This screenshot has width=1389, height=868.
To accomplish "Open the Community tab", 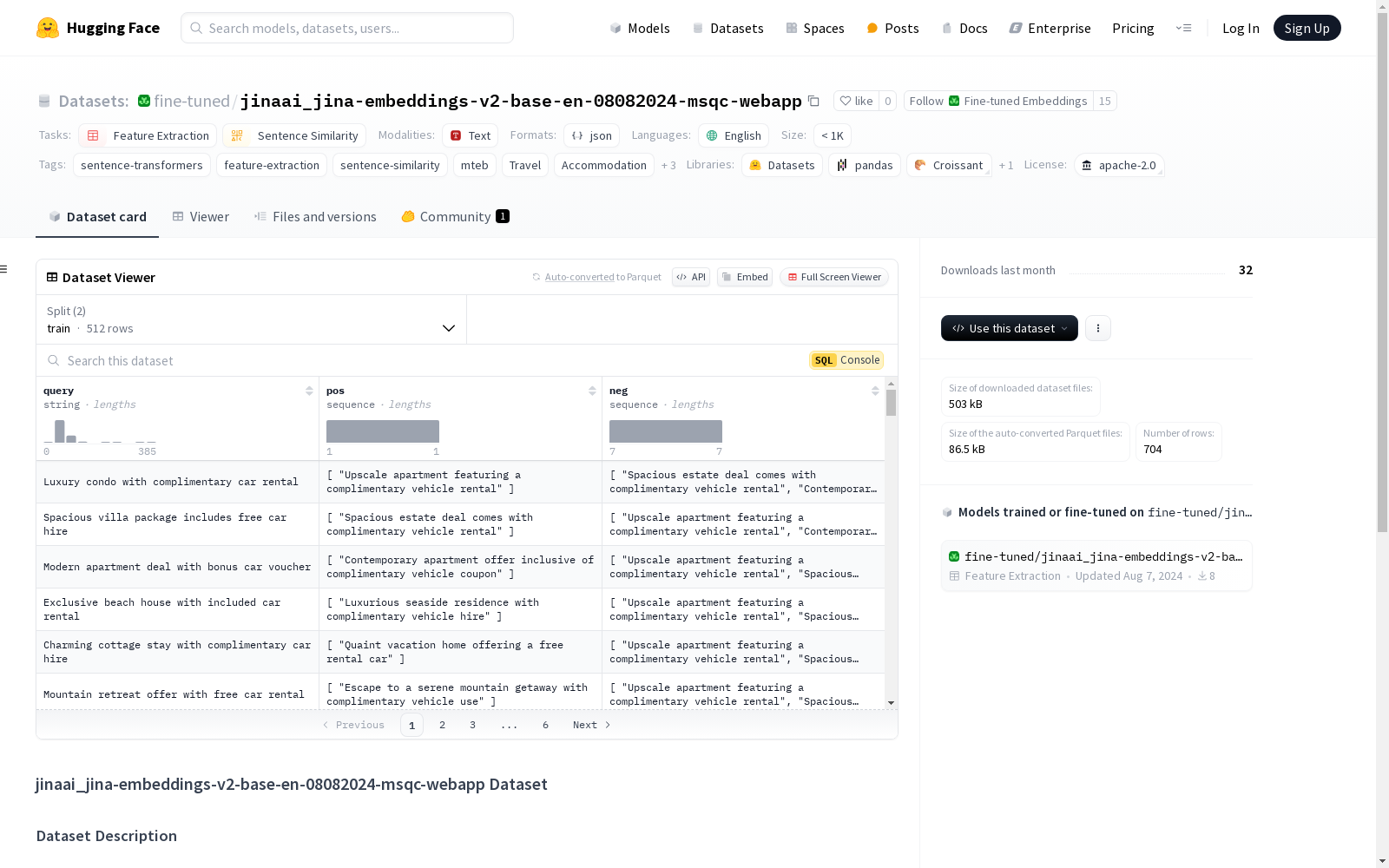I will click(x=455, y=216).
